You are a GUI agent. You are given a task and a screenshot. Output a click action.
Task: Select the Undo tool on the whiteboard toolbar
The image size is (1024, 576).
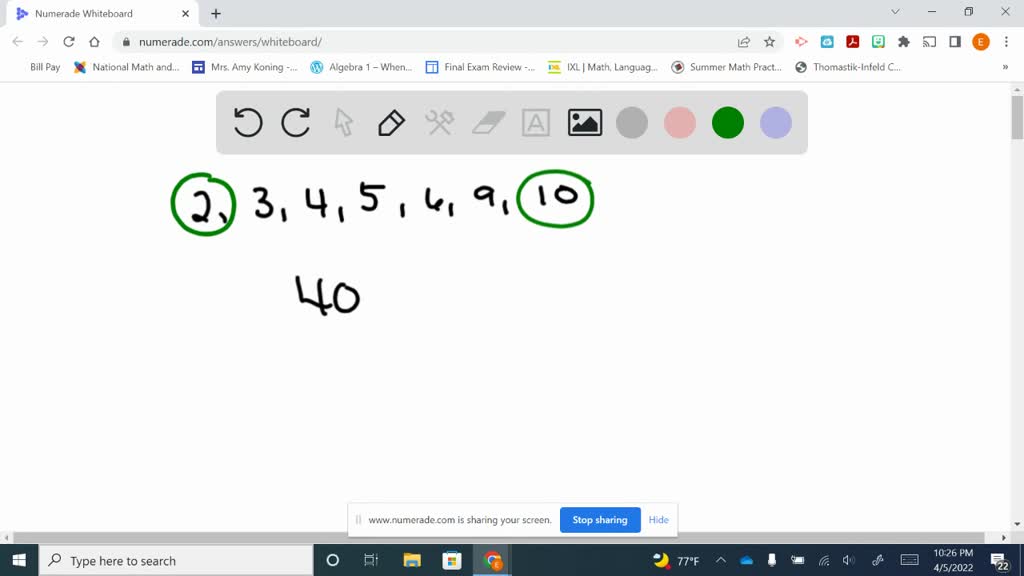tap(248, 122)
